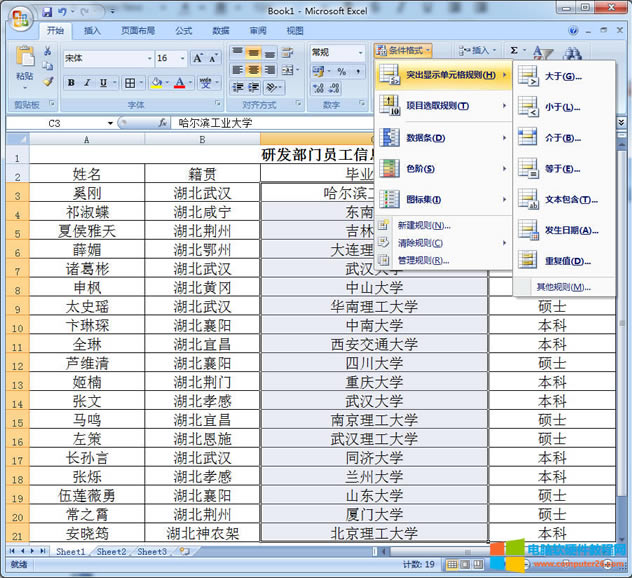This screenshot has height=578, width=632.
Task: Switch to the 公式 ribbon tab
Action: pyautogui.click(x=183, y=31)
